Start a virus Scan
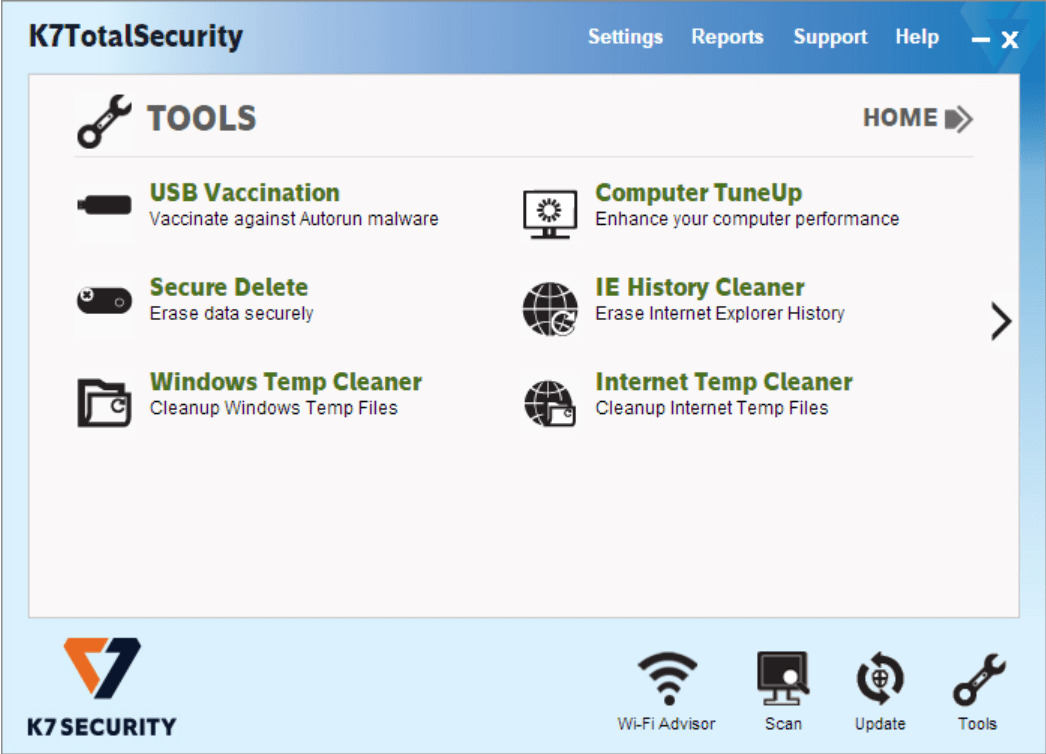1046x754 pixels. click(x=783, y=685)
